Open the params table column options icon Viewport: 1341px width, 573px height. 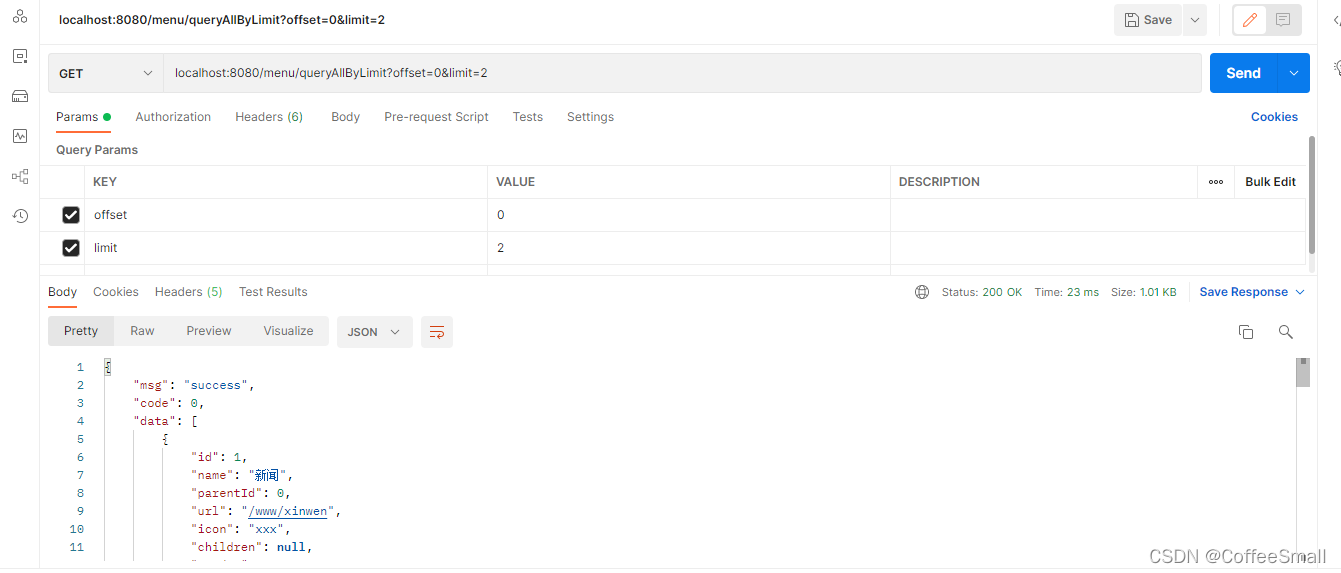tap(1215, 182)
